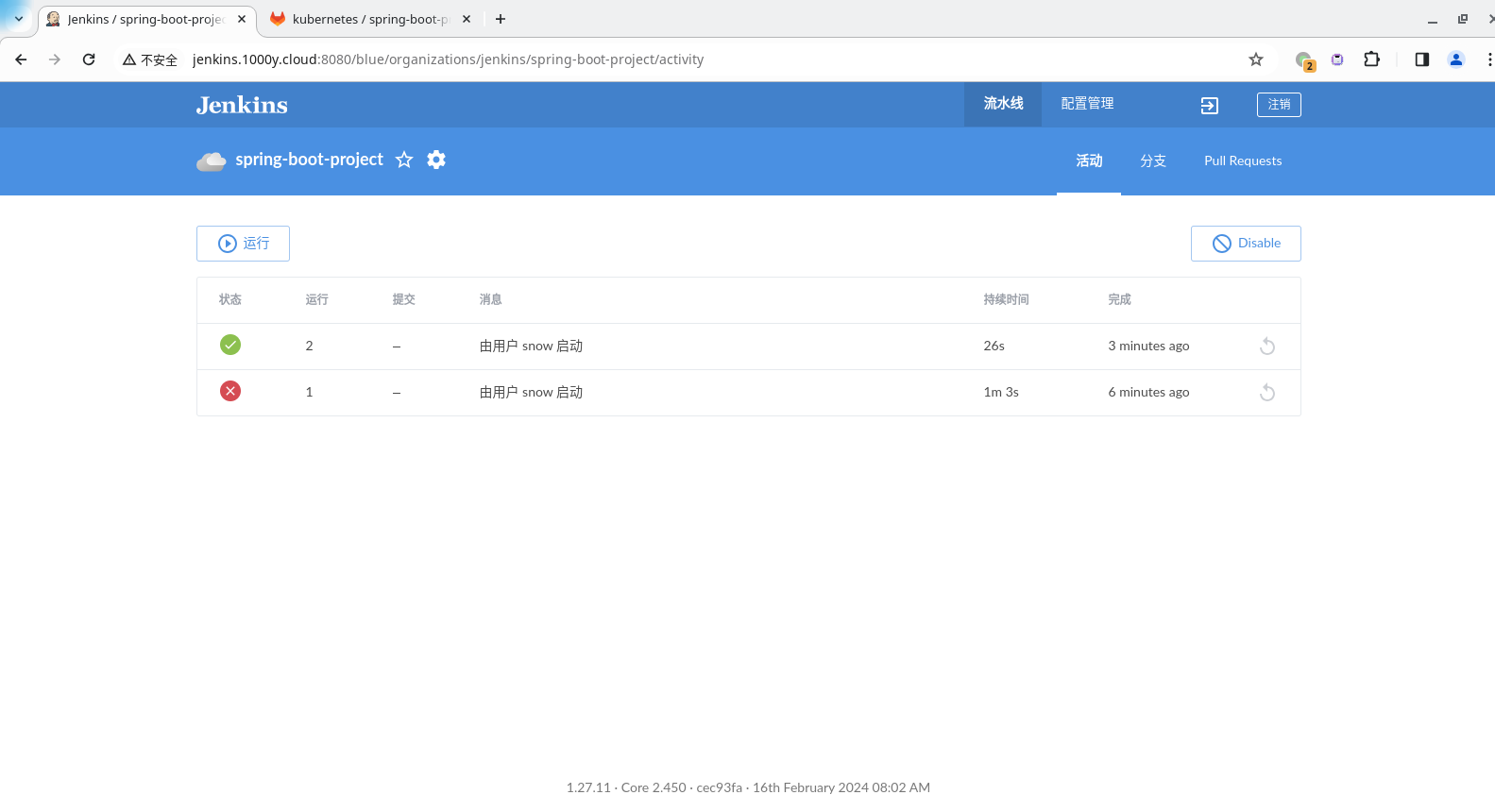
Task: Click the 消息 column header
Action: (490, 299)
